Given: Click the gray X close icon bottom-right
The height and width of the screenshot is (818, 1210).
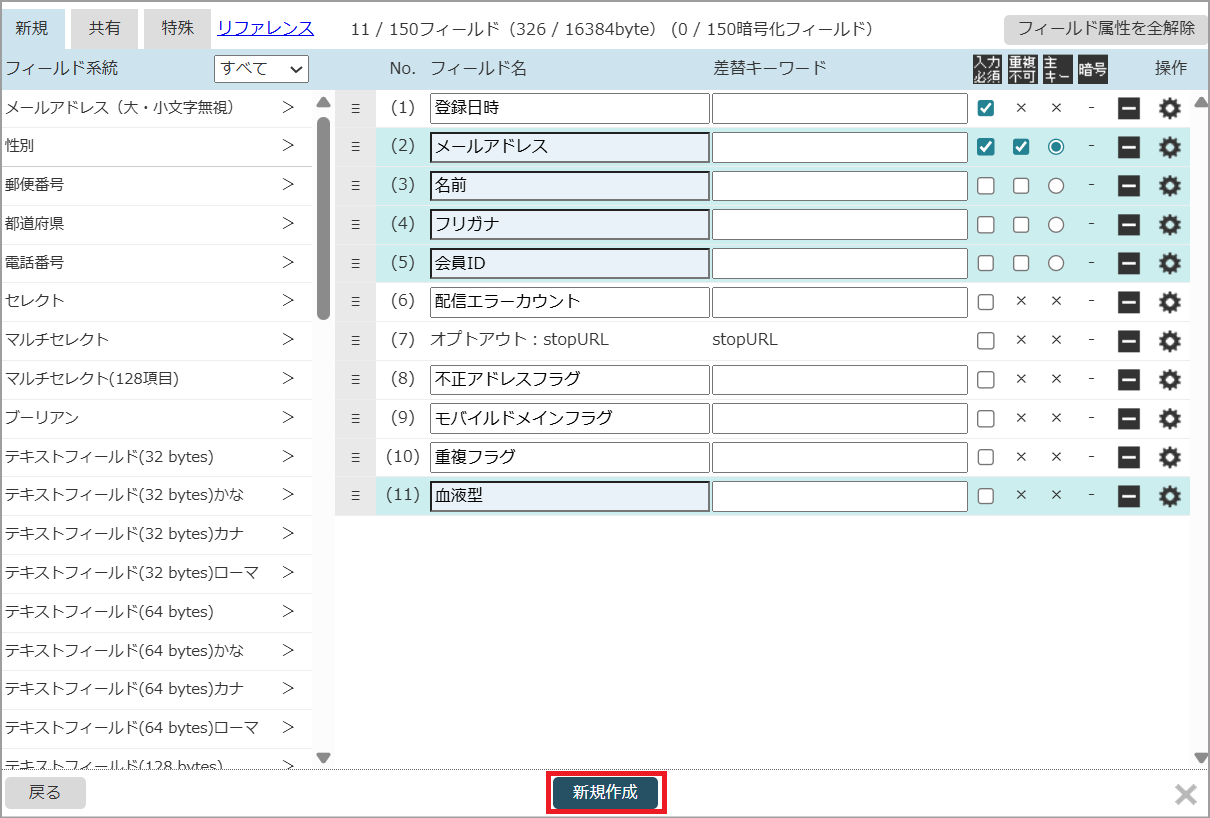Looking at the screenshot, I should [1185, 795].
